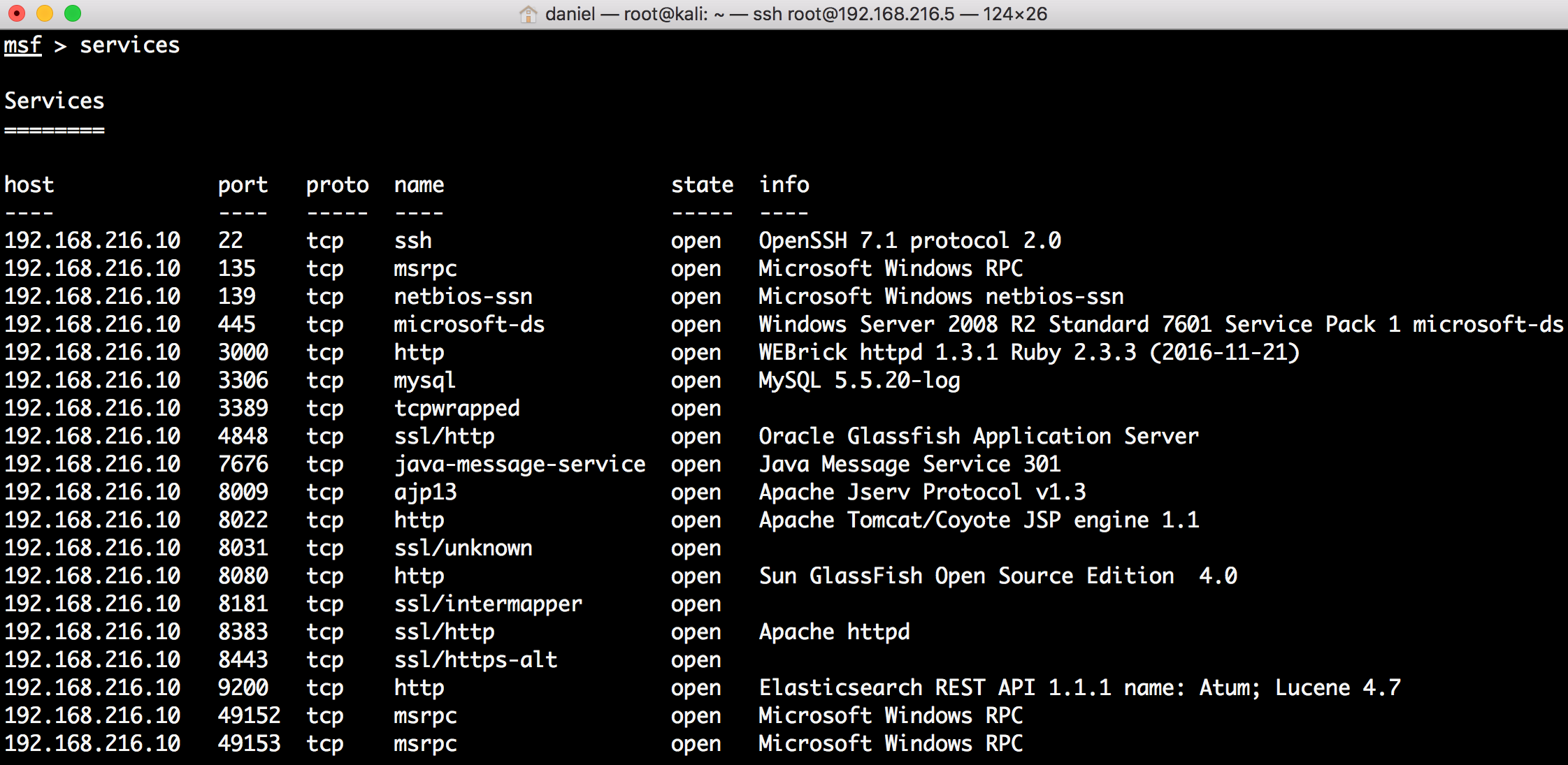Click the home folder icon in title bar
Screen dimensions: 1568x765
click(528, 14)
